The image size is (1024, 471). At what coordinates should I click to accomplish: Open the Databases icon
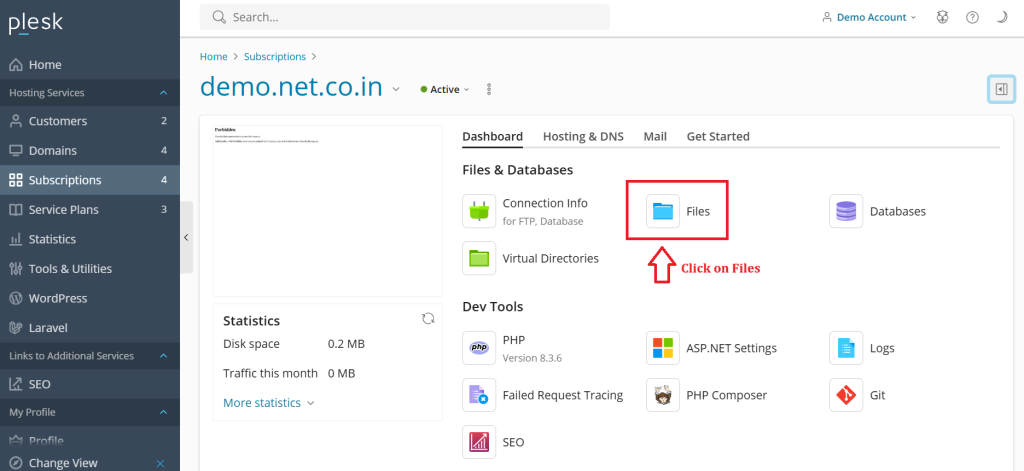click(x=846, y=211)
